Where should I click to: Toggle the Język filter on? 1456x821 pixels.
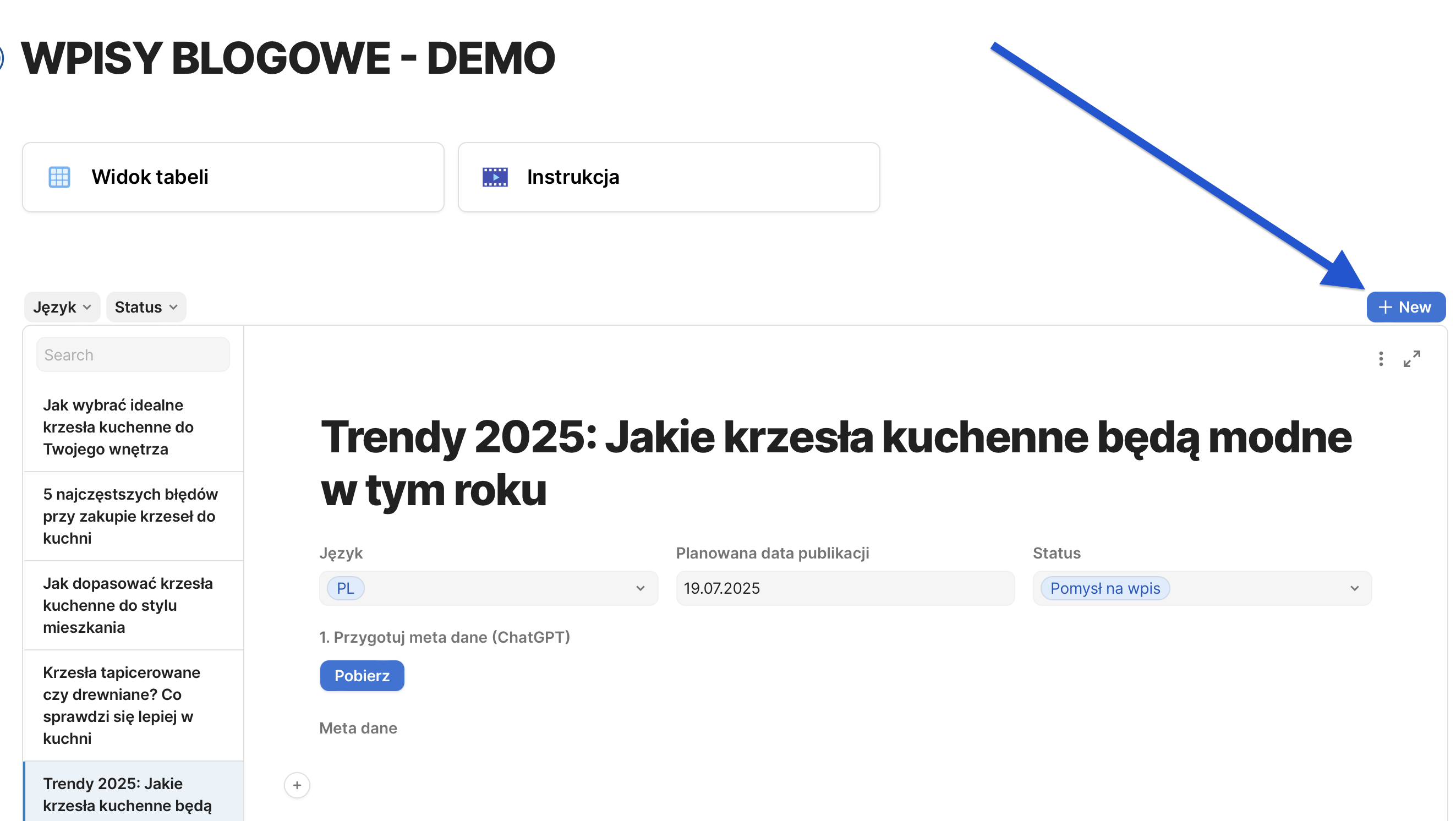pyautogui.click(x=62, y=307)
